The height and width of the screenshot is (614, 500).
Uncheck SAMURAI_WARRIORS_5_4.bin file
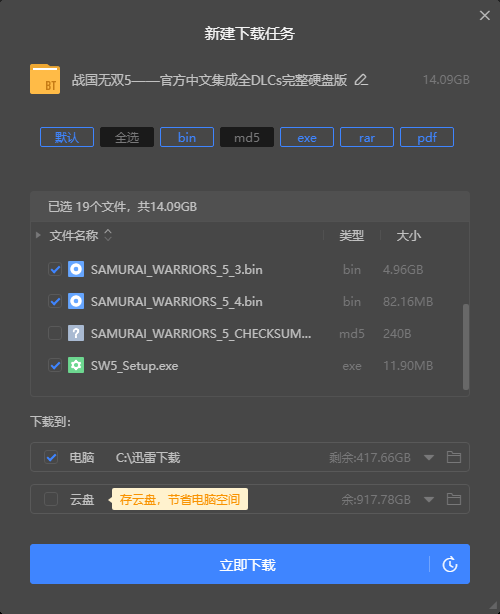point(55,302)
